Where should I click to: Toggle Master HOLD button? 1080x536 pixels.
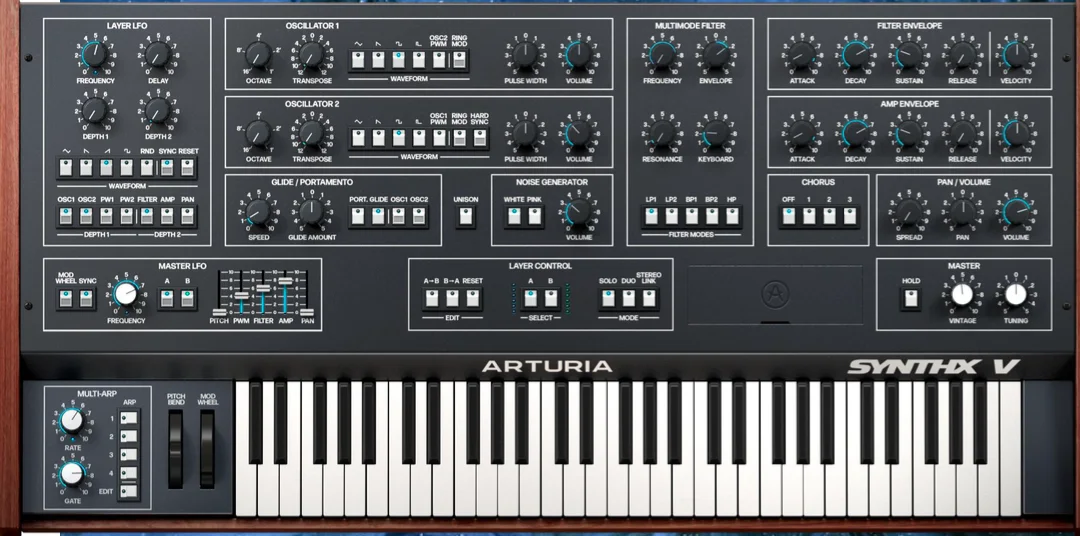click(x=911, y=299)
